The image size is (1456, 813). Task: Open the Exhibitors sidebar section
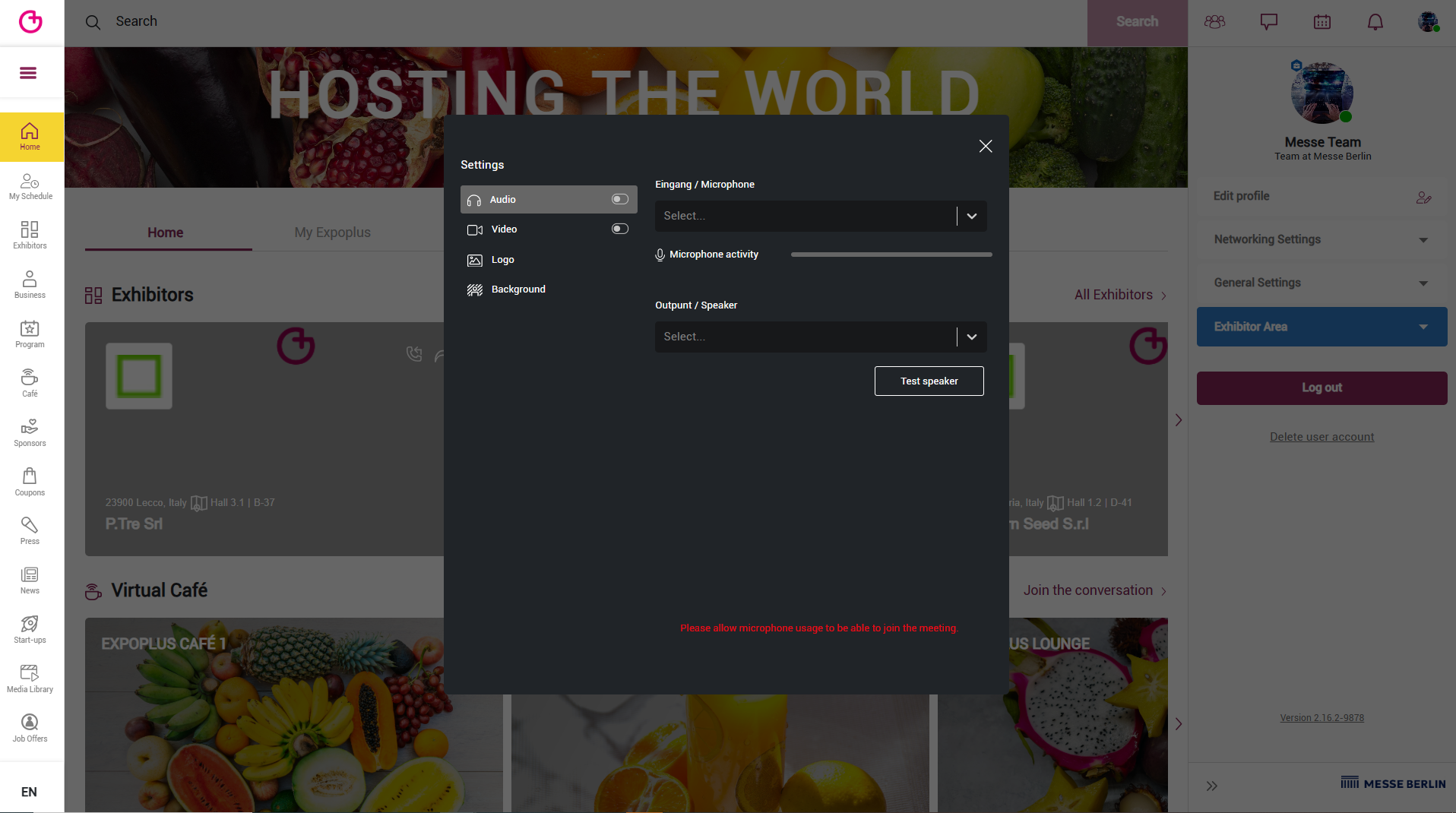[x=30, y=236]
